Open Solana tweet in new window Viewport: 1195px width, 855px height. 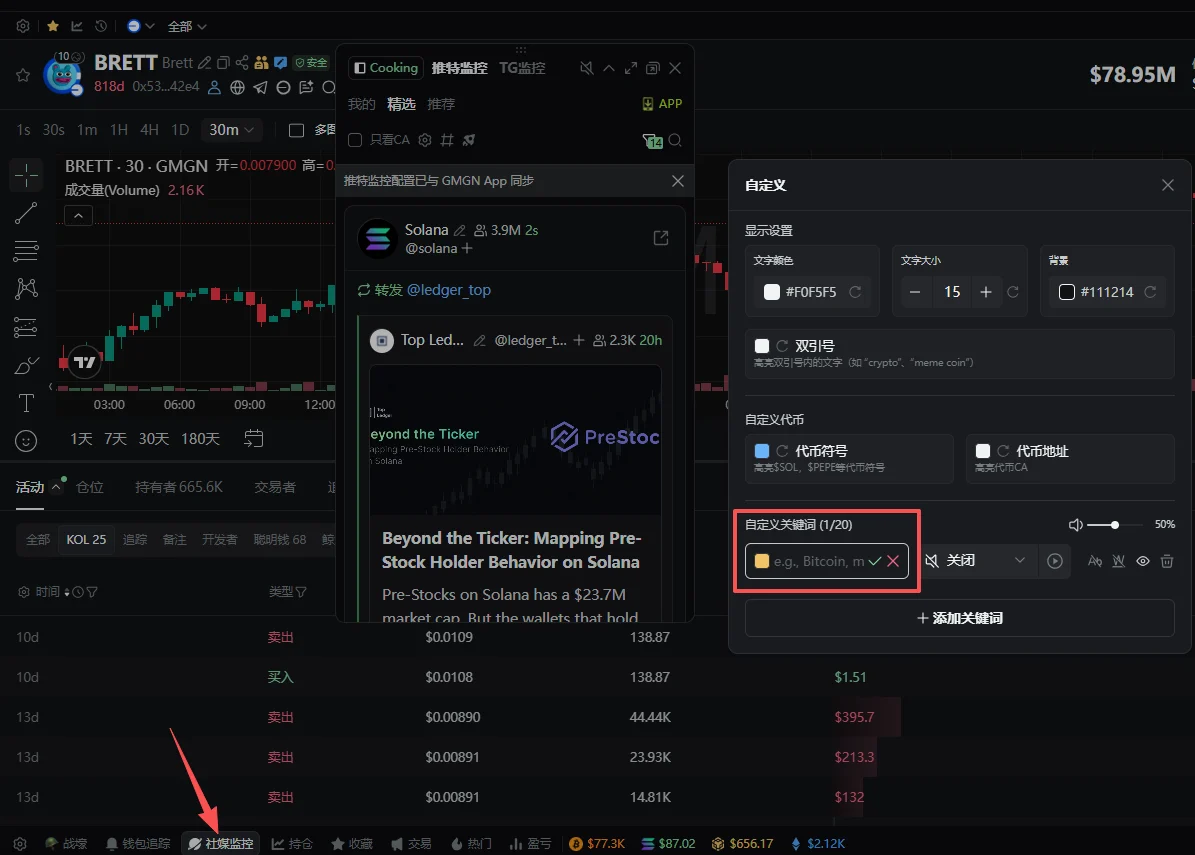[661, 238]
